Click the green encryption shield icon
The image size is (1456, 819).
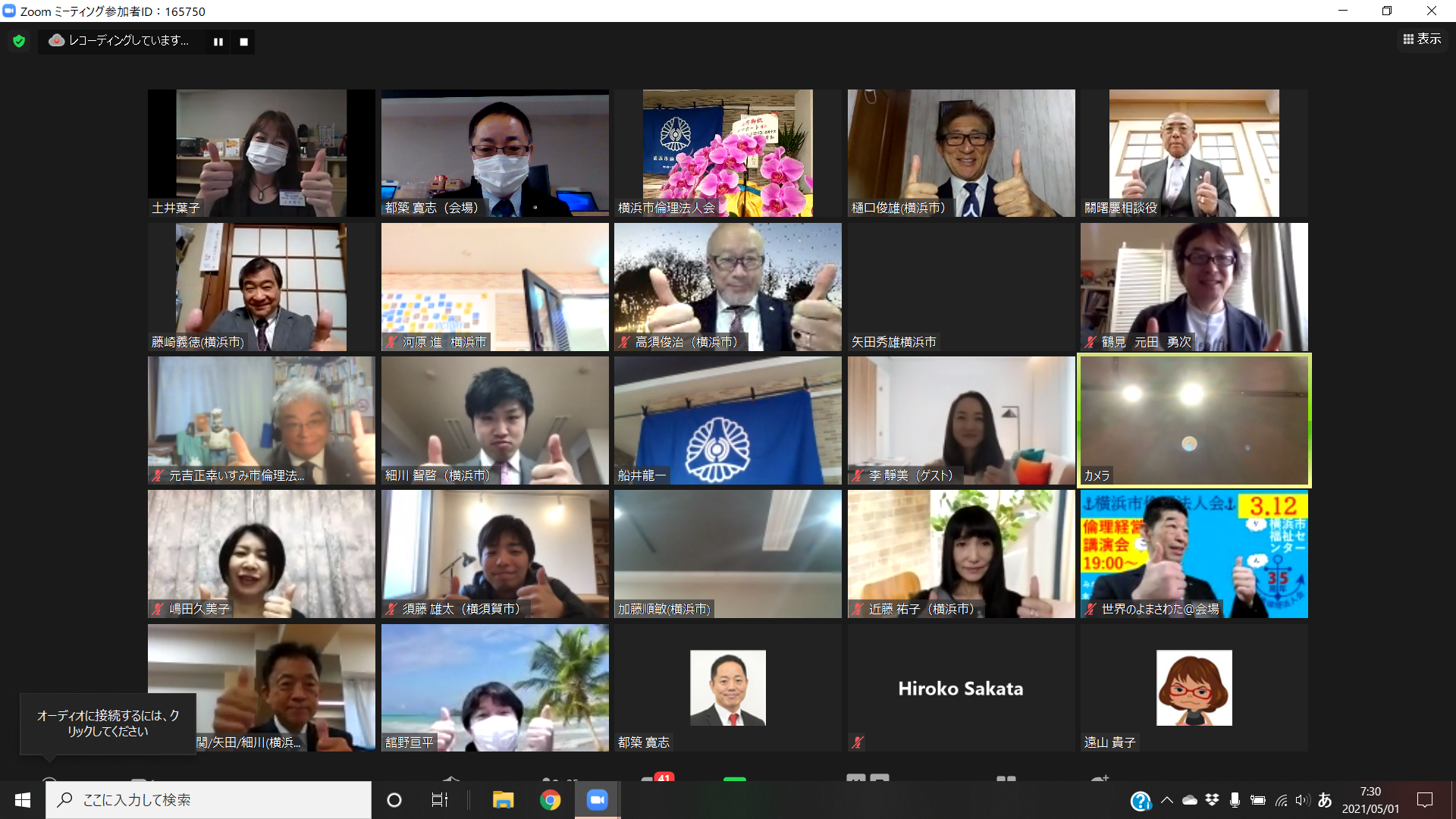coord(19,41)
